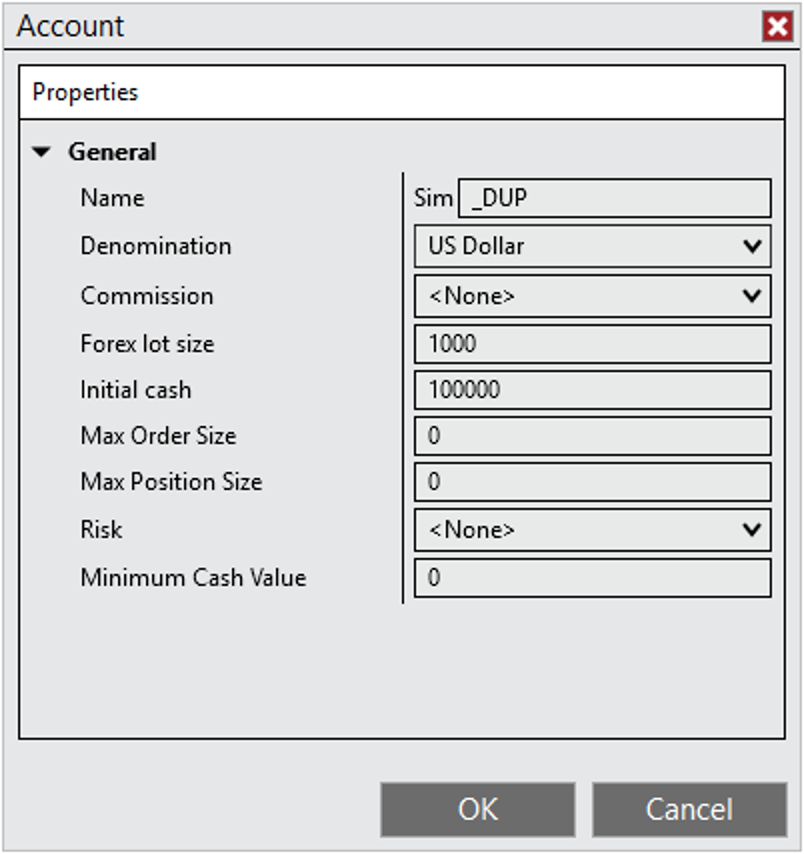
Task: Click the Sim prefix label
Action: (433, 198)
